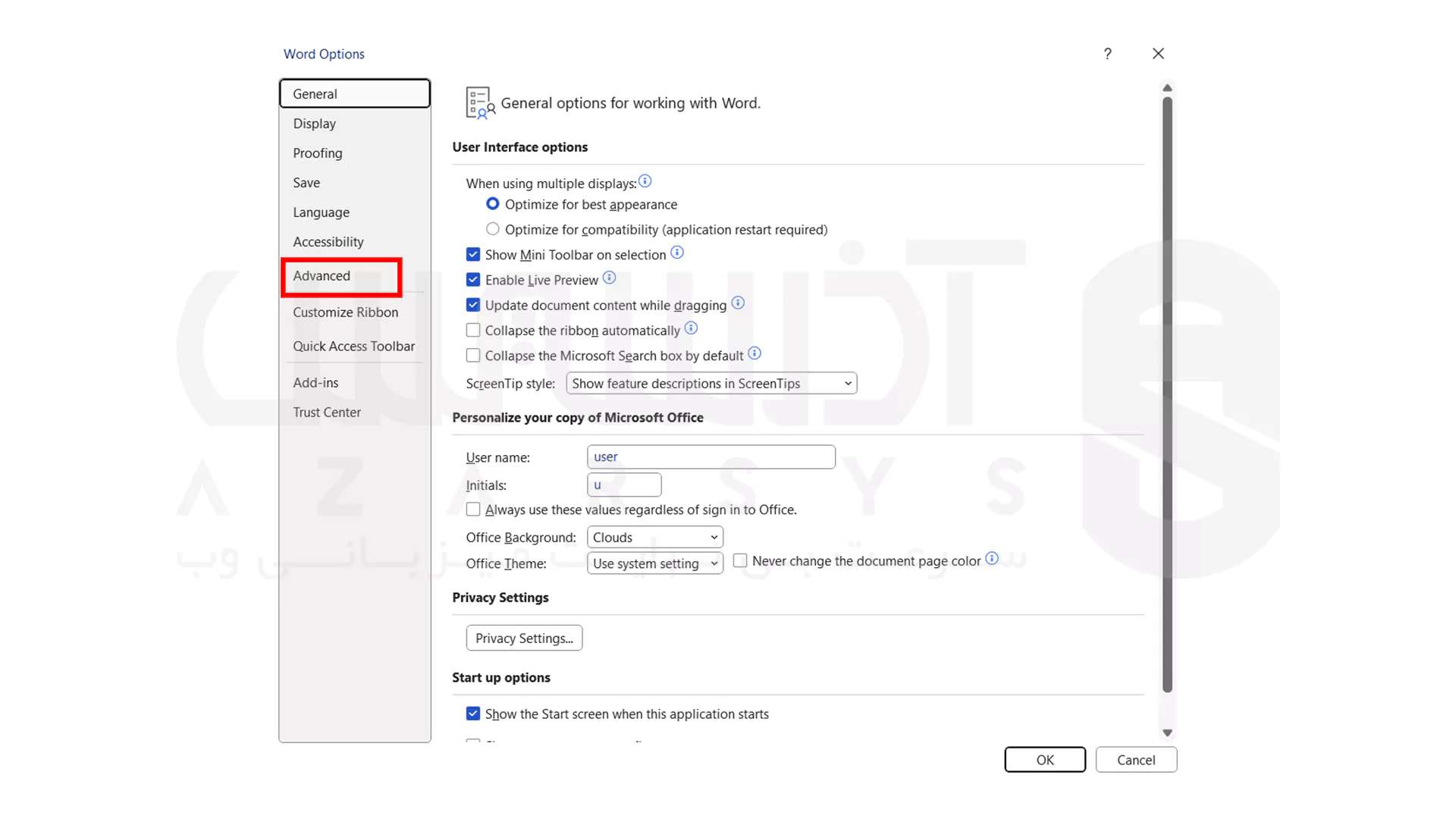Click the vertical scrollbar thumb
This screenshot has height=819, width=1456.
pyautogui.click(x=1168, y=394)
